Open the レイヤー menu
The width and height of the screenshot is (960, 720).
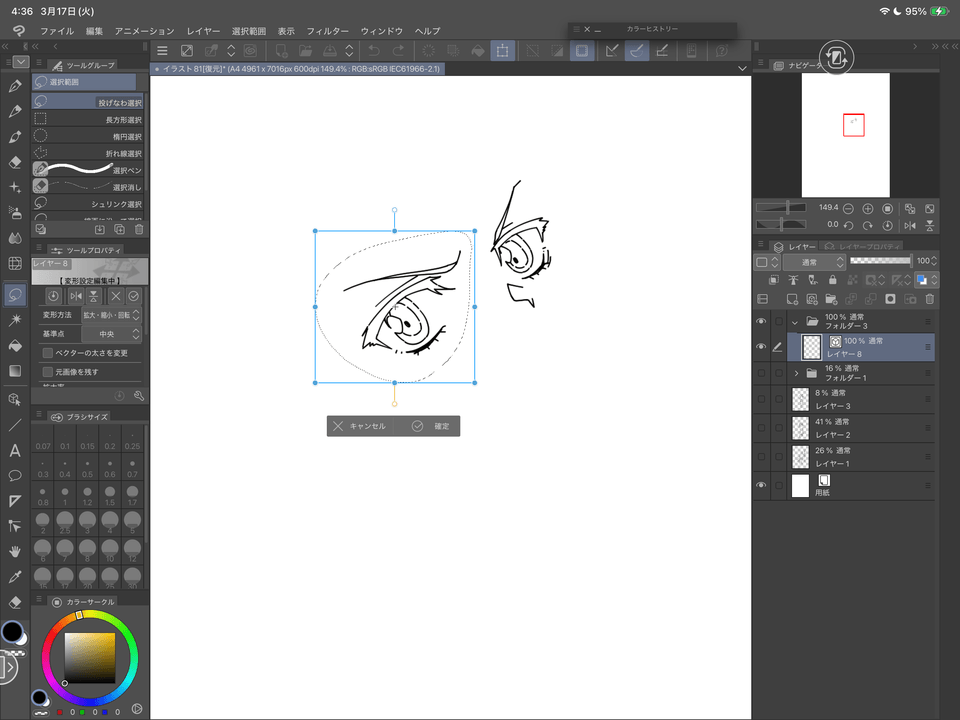tap(203, 31)
